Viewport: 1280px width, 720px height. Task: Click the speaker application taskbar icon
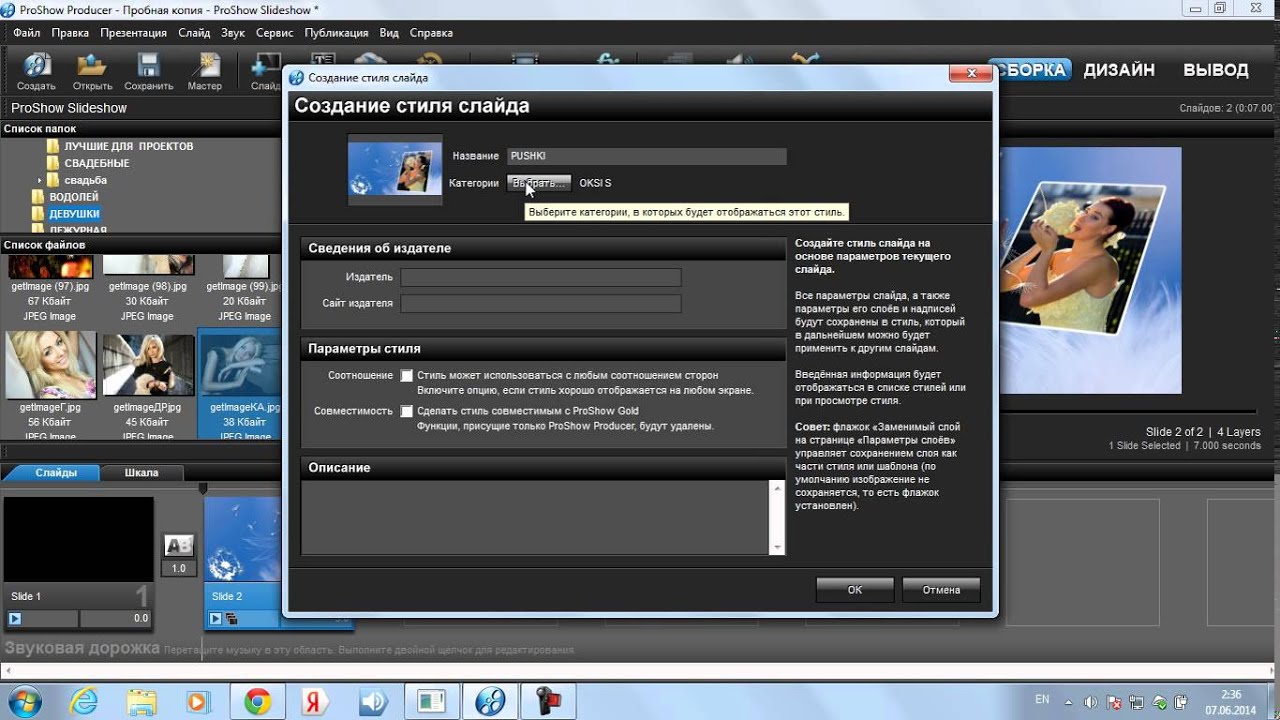[x=373, y=701]
